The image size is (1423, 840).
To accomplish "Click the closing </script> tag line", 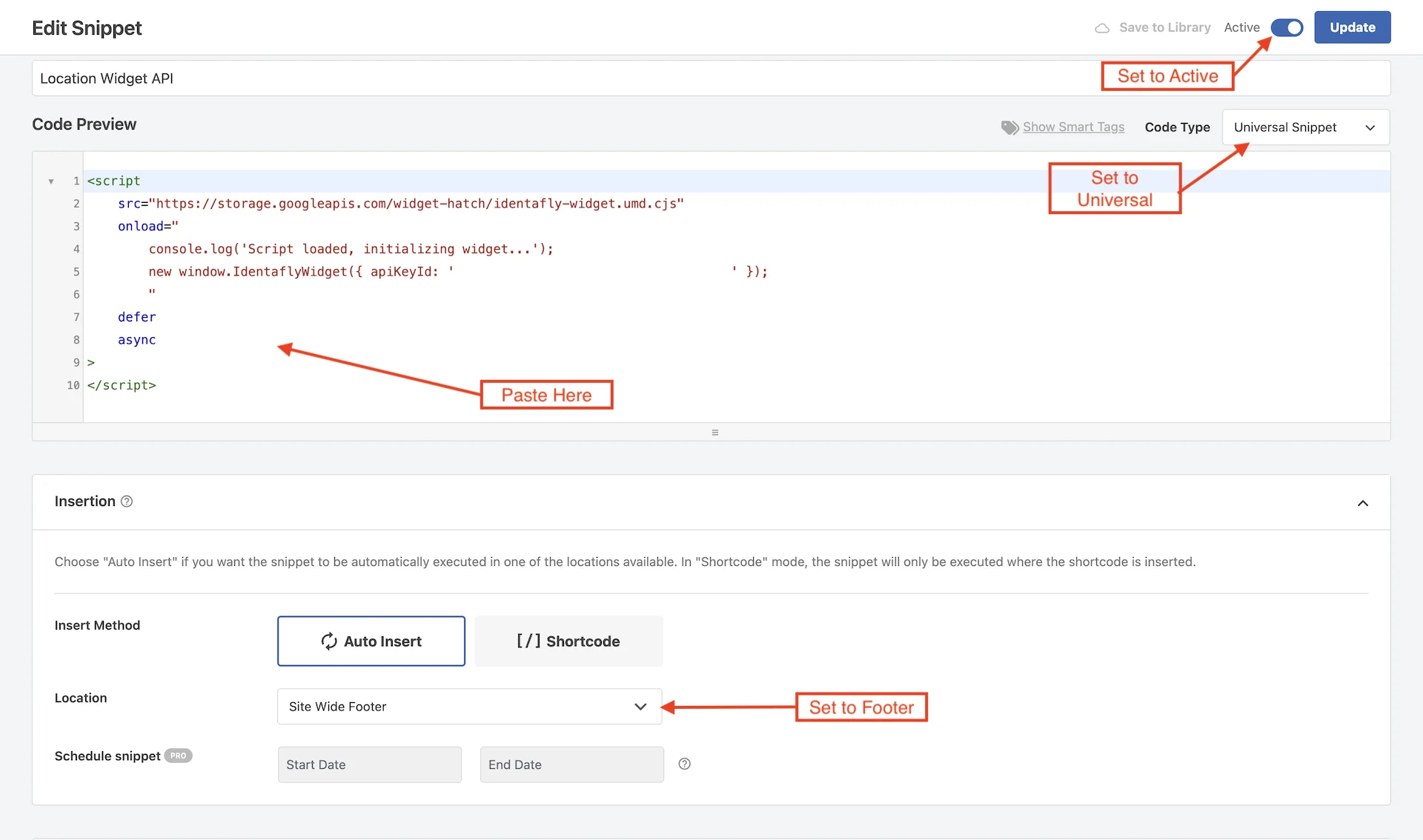I will 122,385.
